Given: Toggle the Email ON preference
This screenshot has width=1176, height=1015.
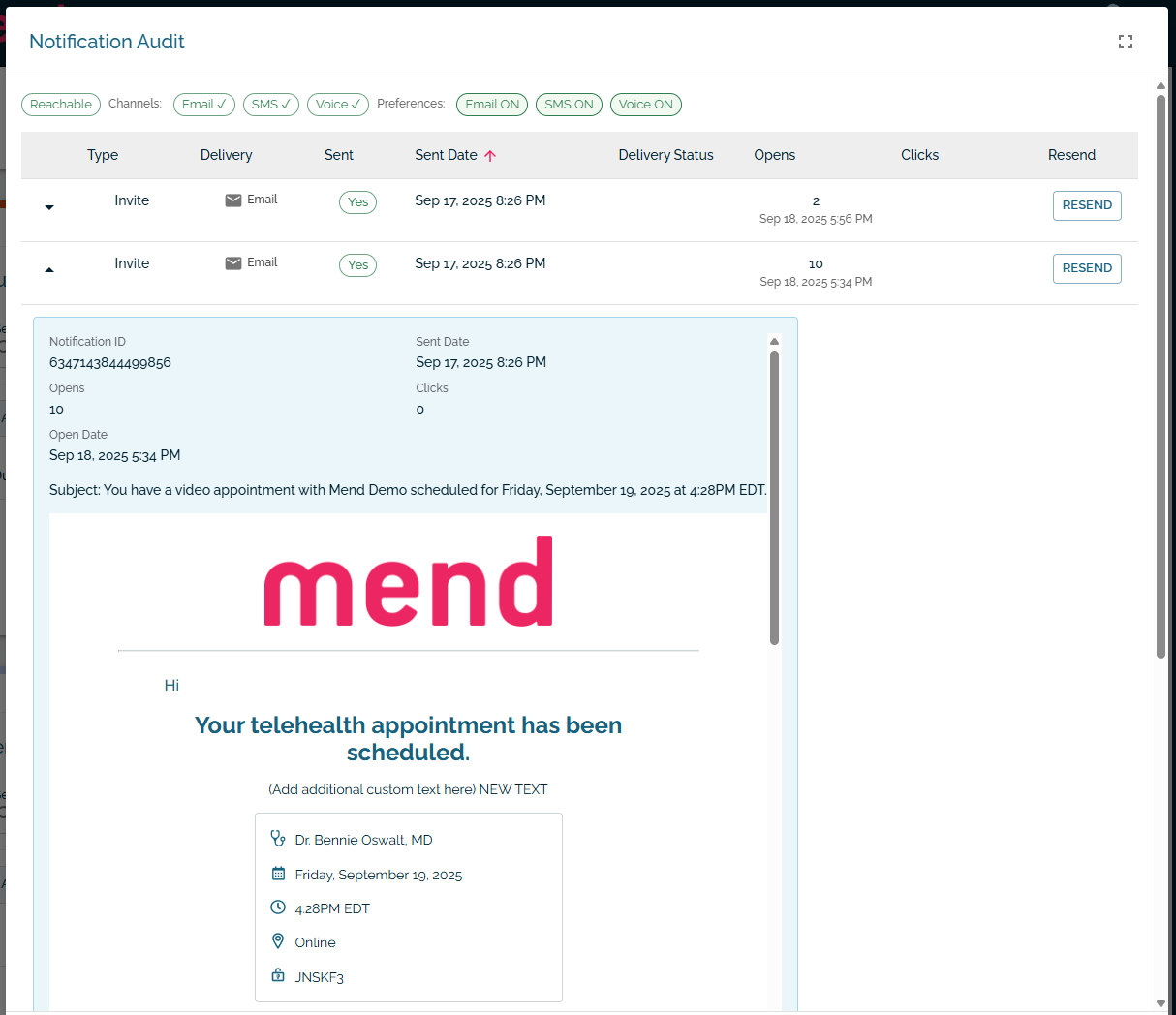Looking at the screenshot, I should (x=492, y=105).
